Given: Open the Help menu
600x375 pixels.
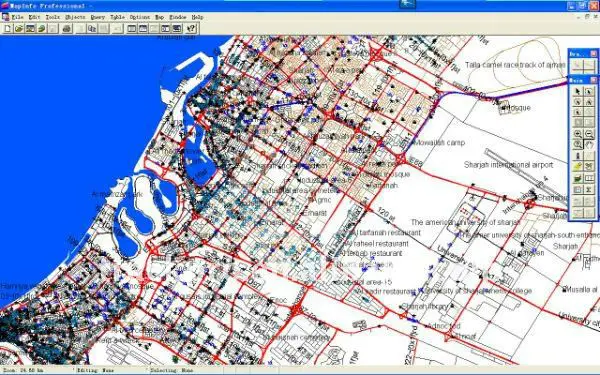Looking at the screenshot, I should 197,17.
